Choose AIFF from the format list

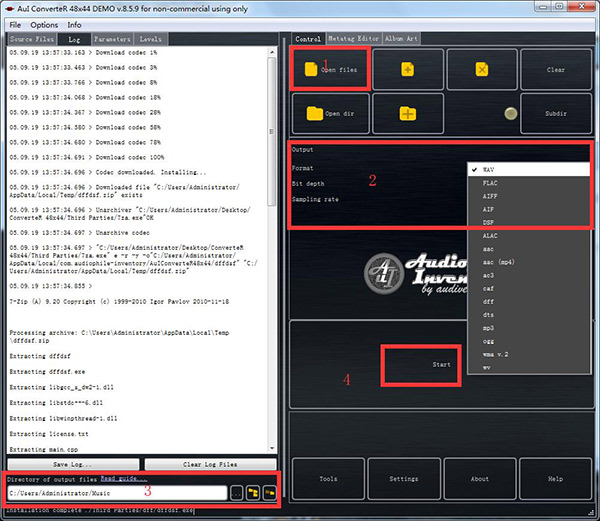coord(528,196)
